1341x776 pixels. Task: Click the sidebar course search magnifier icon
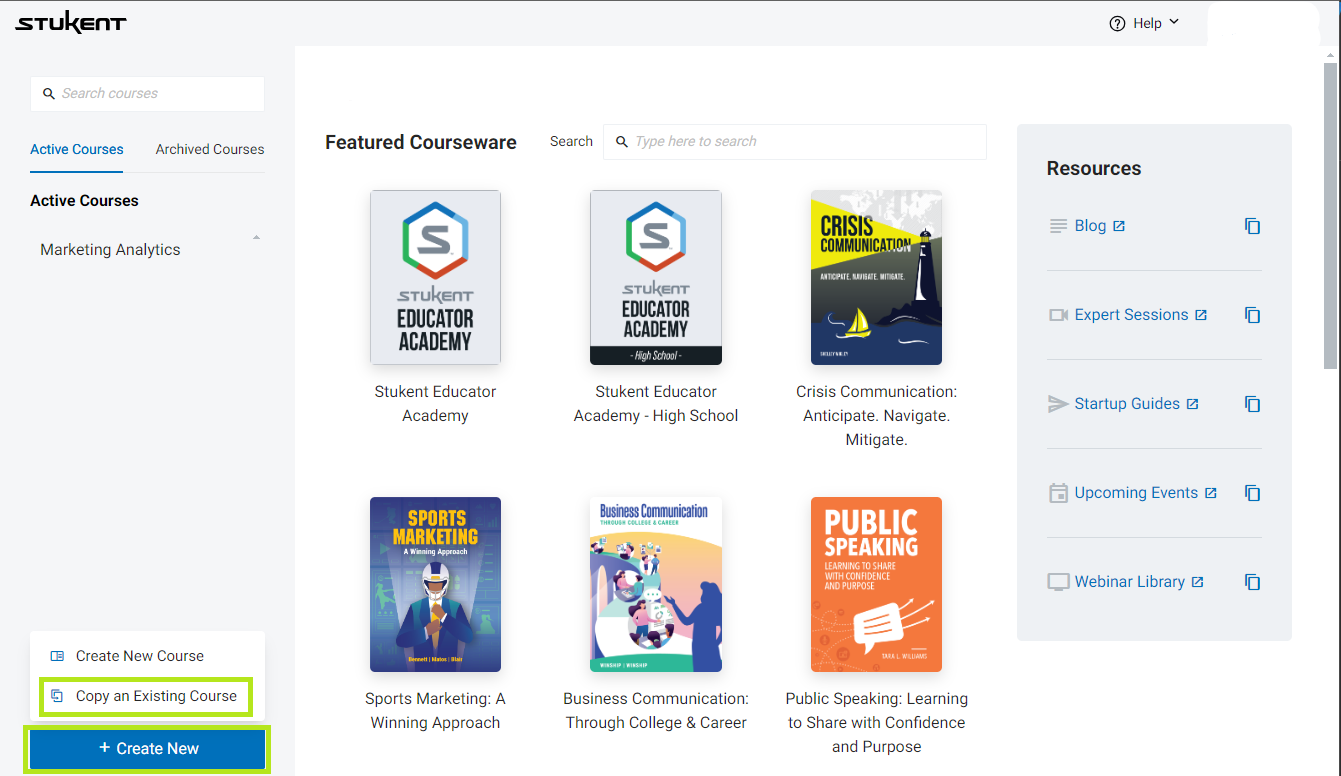[49, 94]
